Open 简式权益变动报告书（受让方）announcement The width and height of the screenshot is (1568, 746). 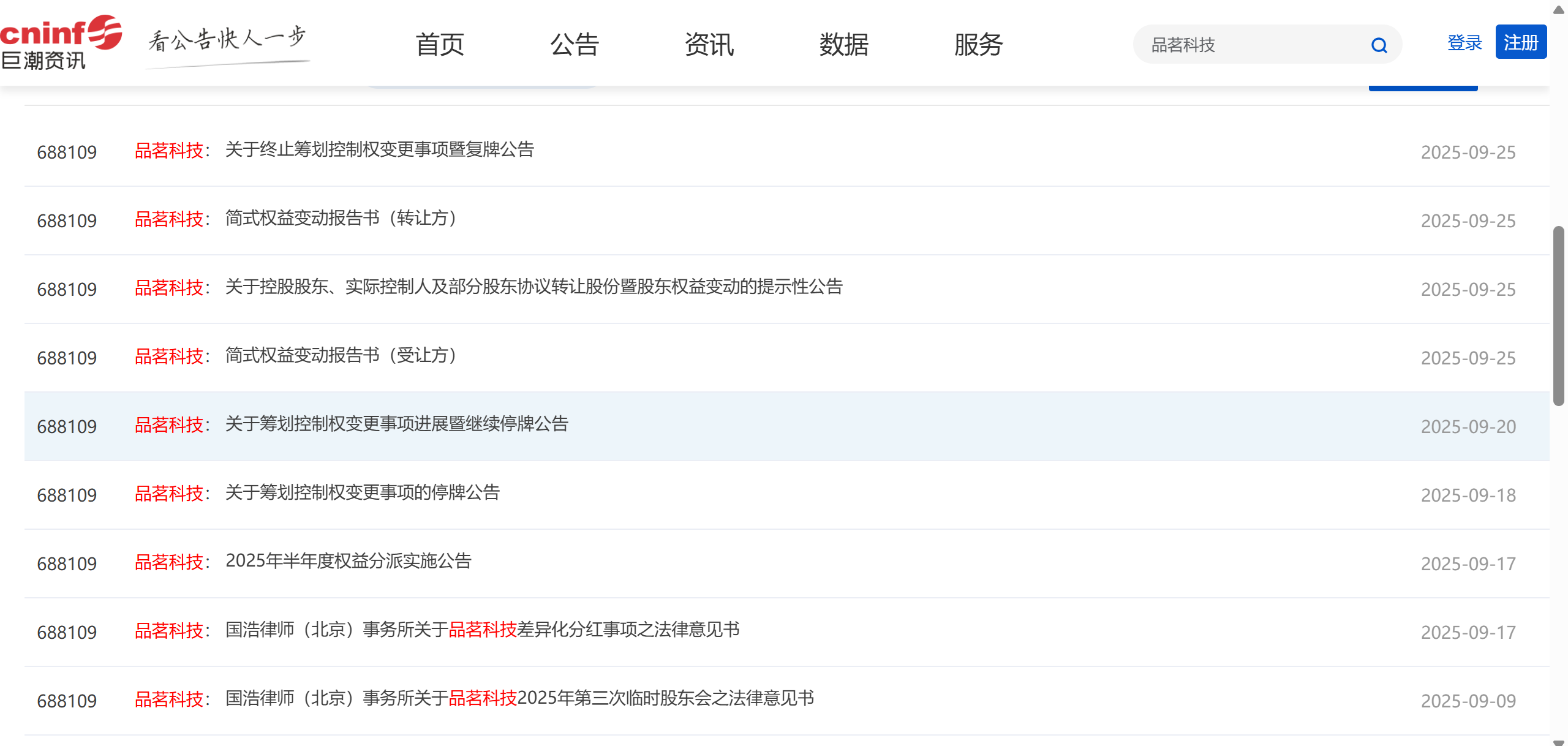(341, 356)
